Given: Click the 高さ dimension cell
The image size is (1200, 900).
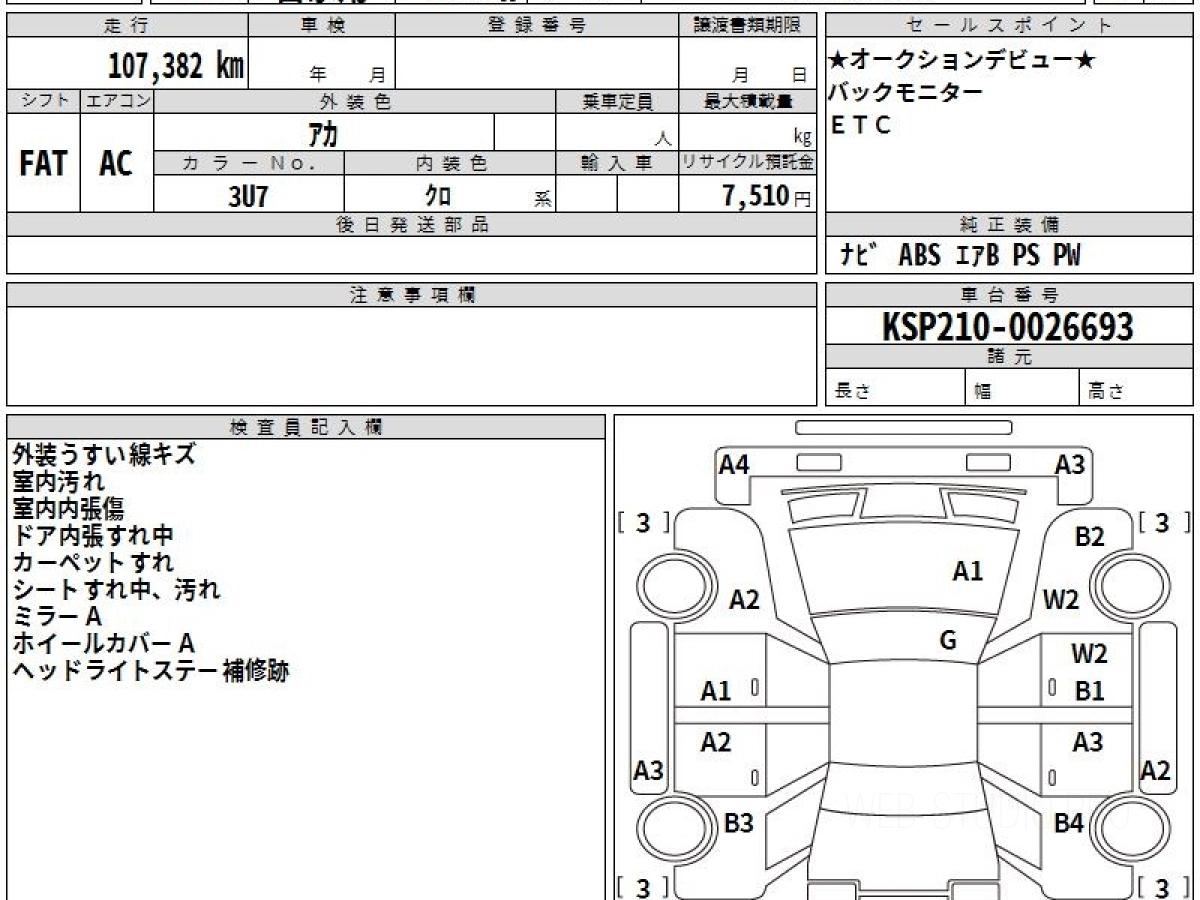Looking at the screenshot, I should [1136, 388].
